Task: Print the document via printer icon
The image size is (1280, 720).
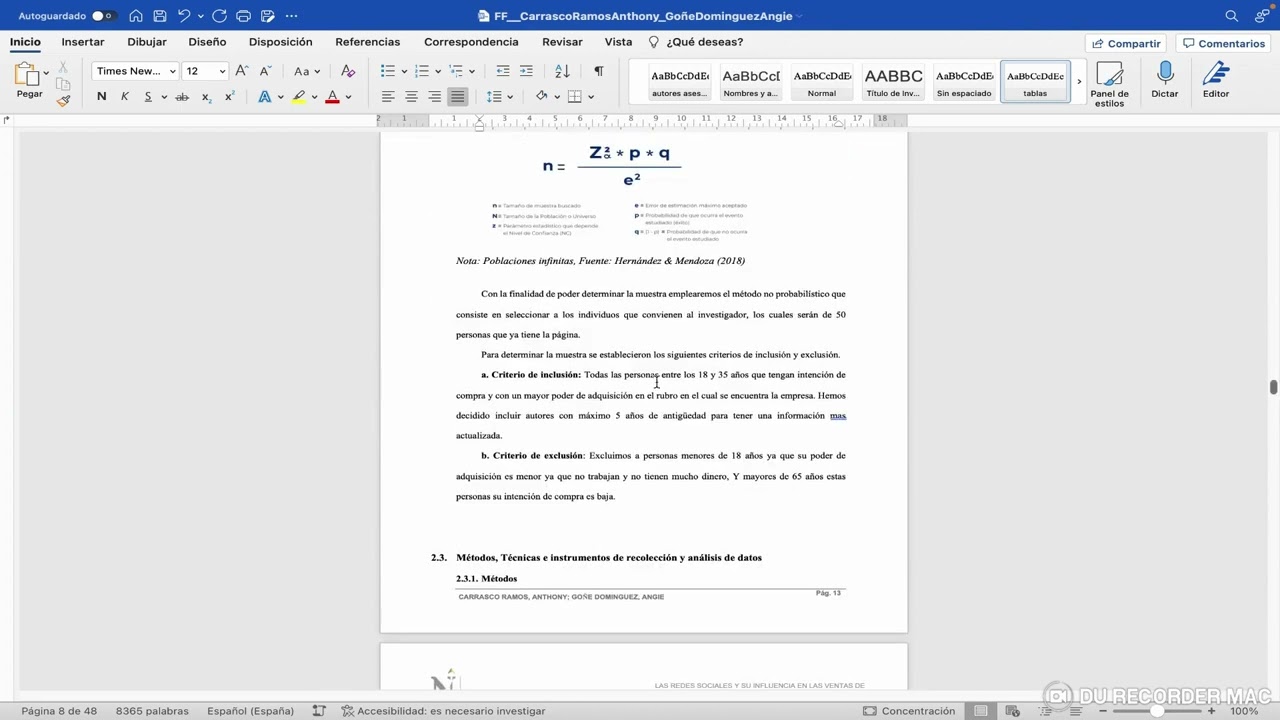Action: [243, 16]
